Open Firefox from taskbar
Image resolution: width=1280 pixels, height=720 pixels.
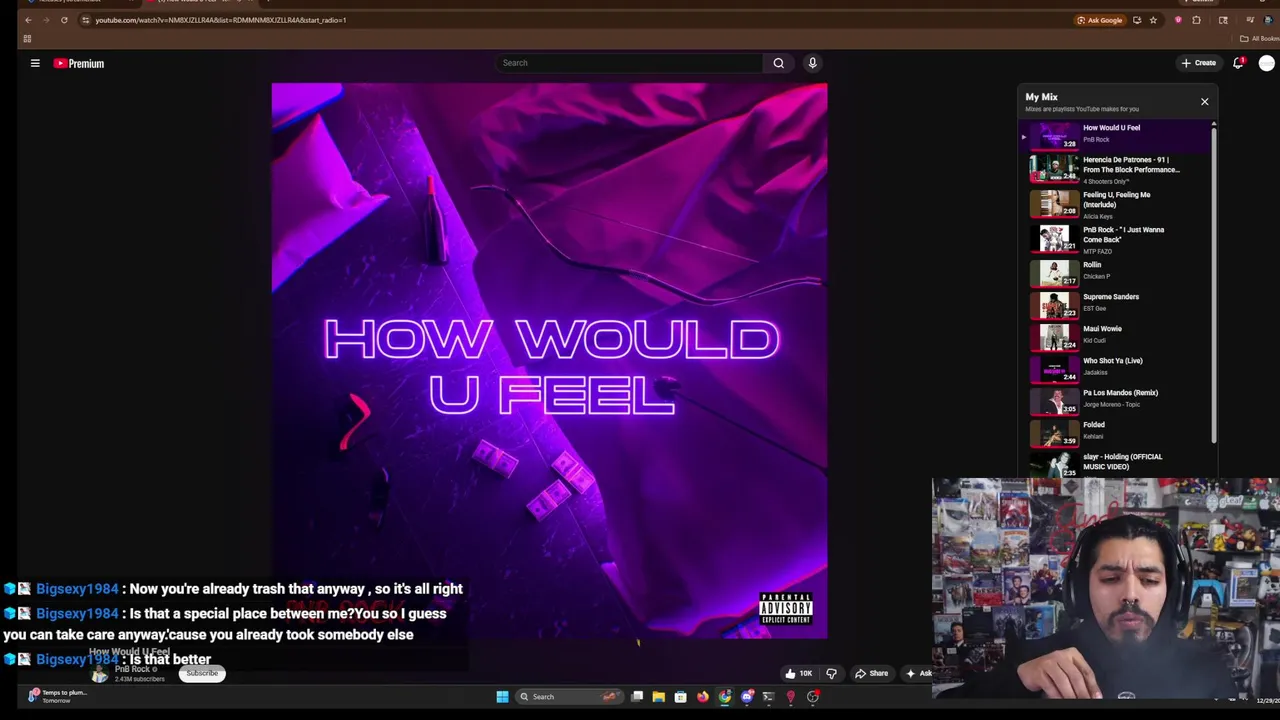pyautogui.click(x=702, y=697)
